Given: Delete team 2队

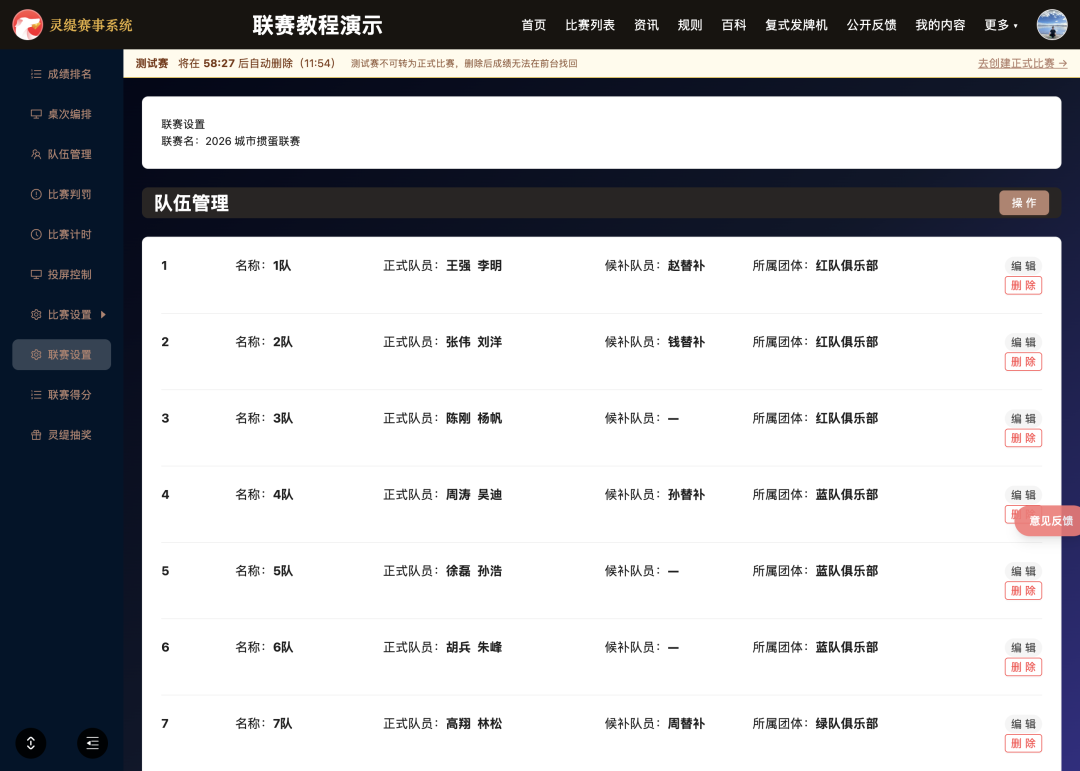Looking at the screenshot, I should pos(1024,362).
